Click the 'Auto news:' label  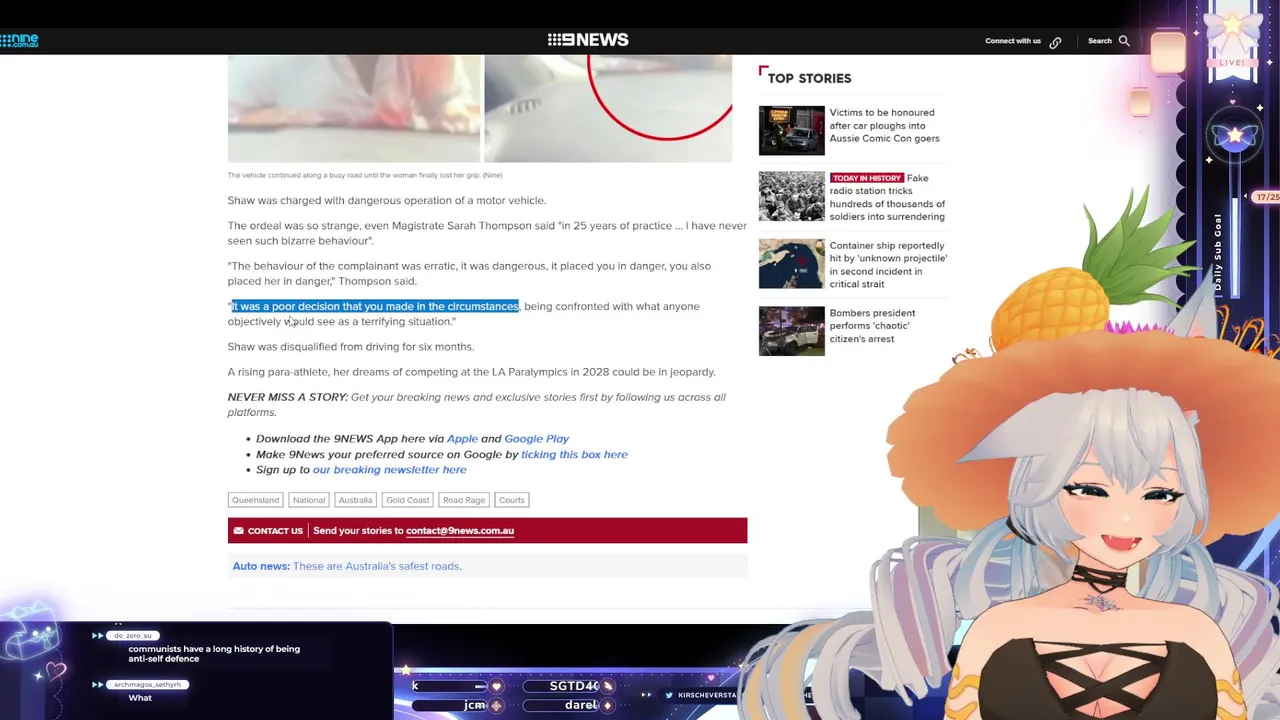coord(261,566)
